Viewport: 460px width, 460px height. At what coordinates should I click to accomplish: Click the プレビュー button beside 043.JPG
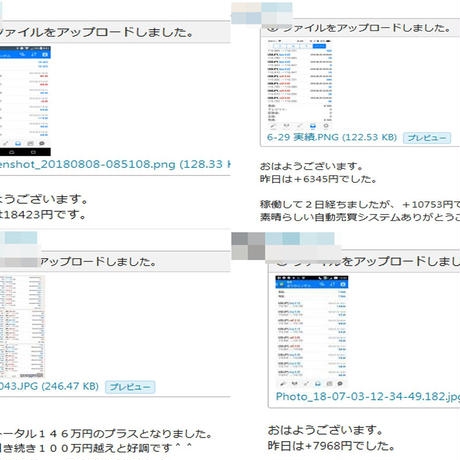(130, 387)
